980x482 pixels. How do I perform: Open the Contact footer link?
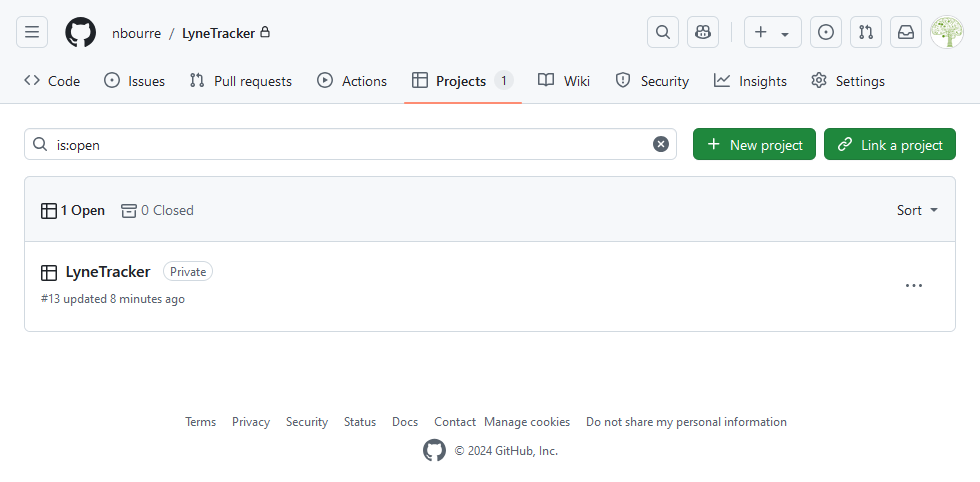click(x=455, y=422)
